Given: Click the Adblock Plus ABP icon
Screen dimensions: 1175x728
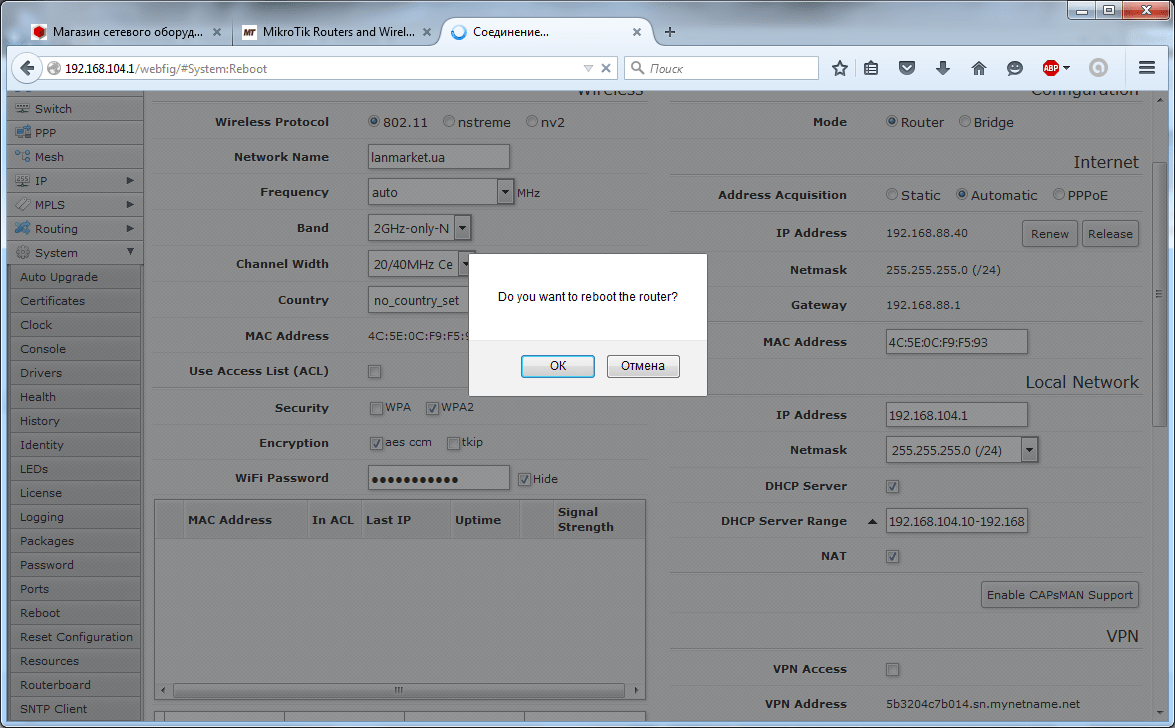Looking at the screenshot, I should 1051,68.
